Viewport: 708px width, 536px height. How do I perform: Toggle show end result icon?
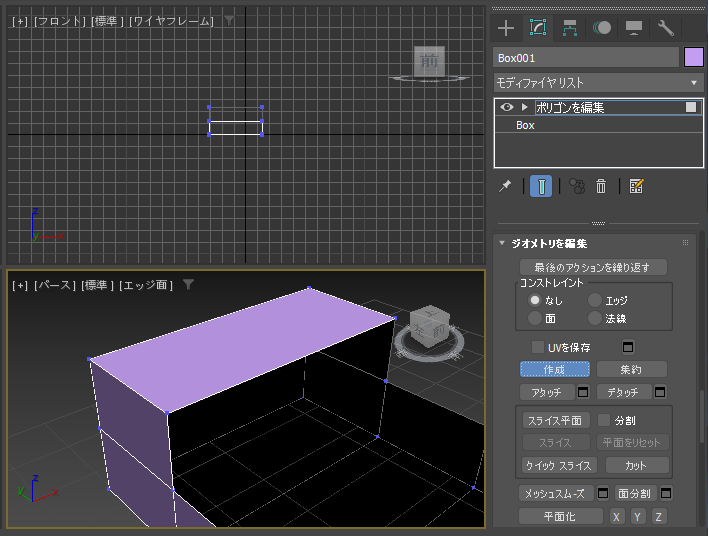pos(541,186)
